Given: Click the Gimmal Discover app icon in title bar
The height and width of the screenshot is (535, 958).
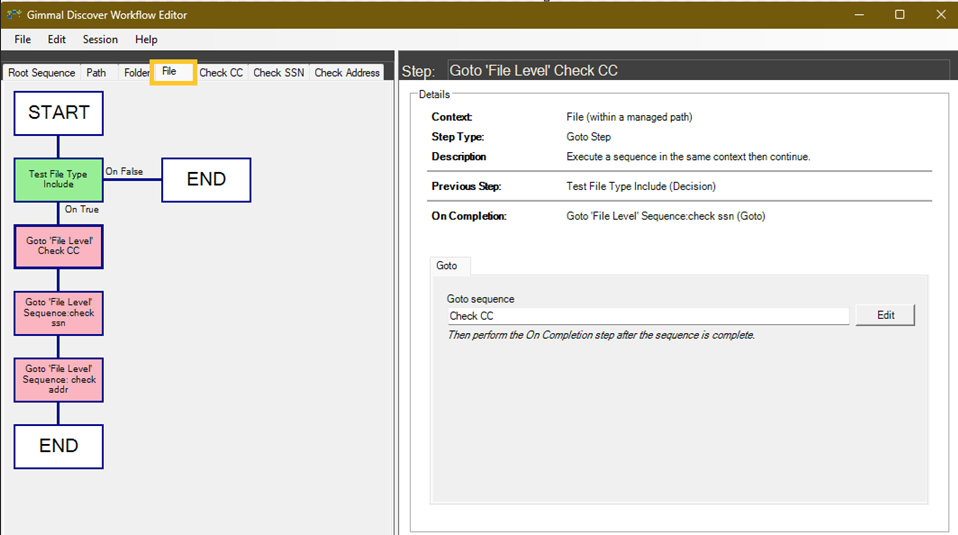Looking at the screenshot, I should [x=14, y=15].
